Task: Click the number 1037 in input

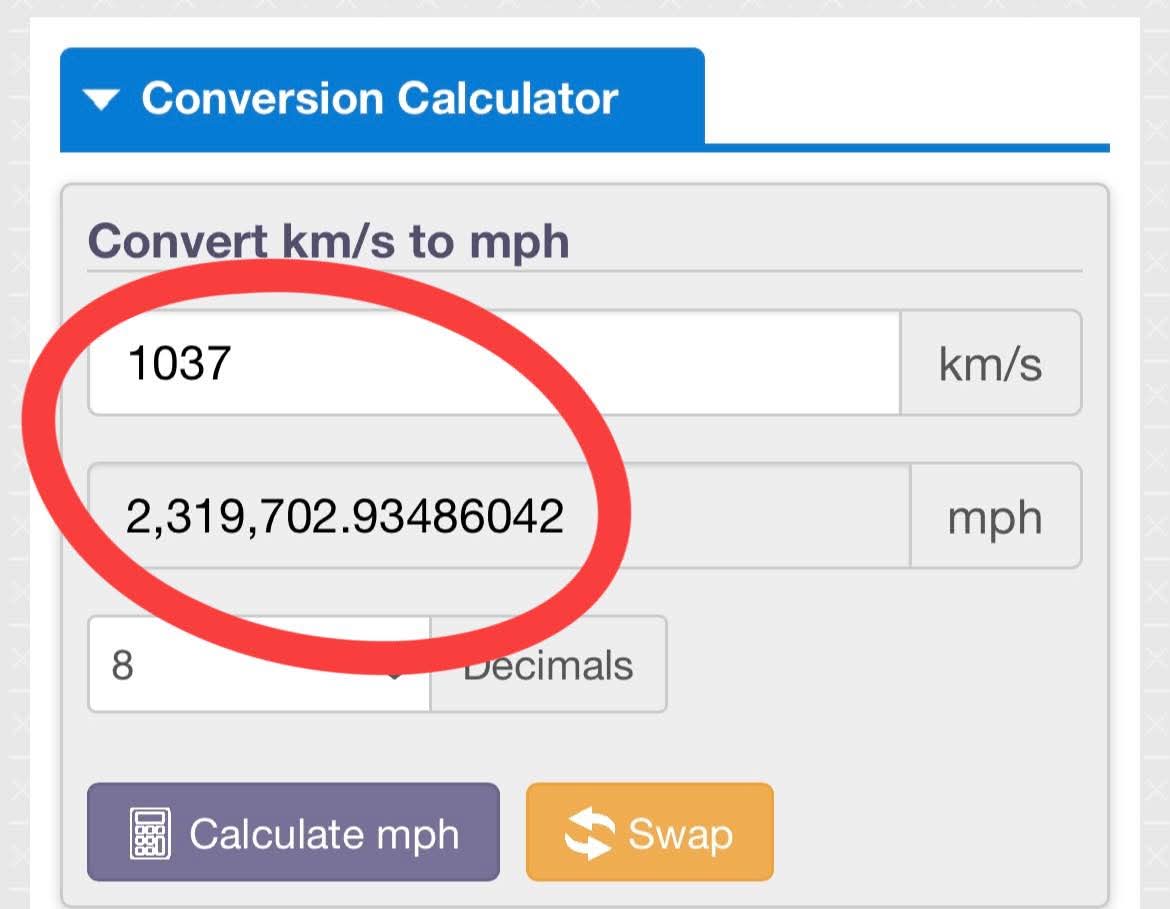Action: point(180,362)
